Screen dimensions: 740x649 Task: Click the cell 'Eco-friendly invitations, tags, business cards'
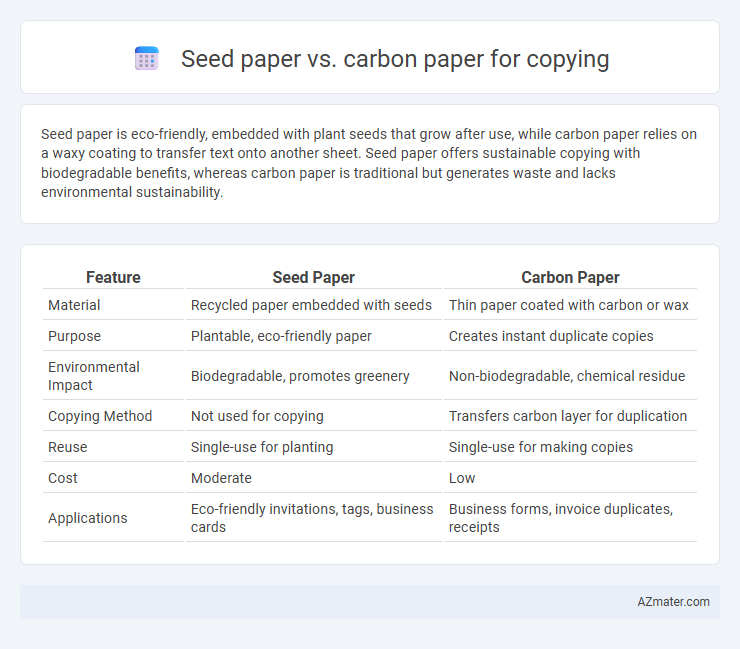(313, 518)
